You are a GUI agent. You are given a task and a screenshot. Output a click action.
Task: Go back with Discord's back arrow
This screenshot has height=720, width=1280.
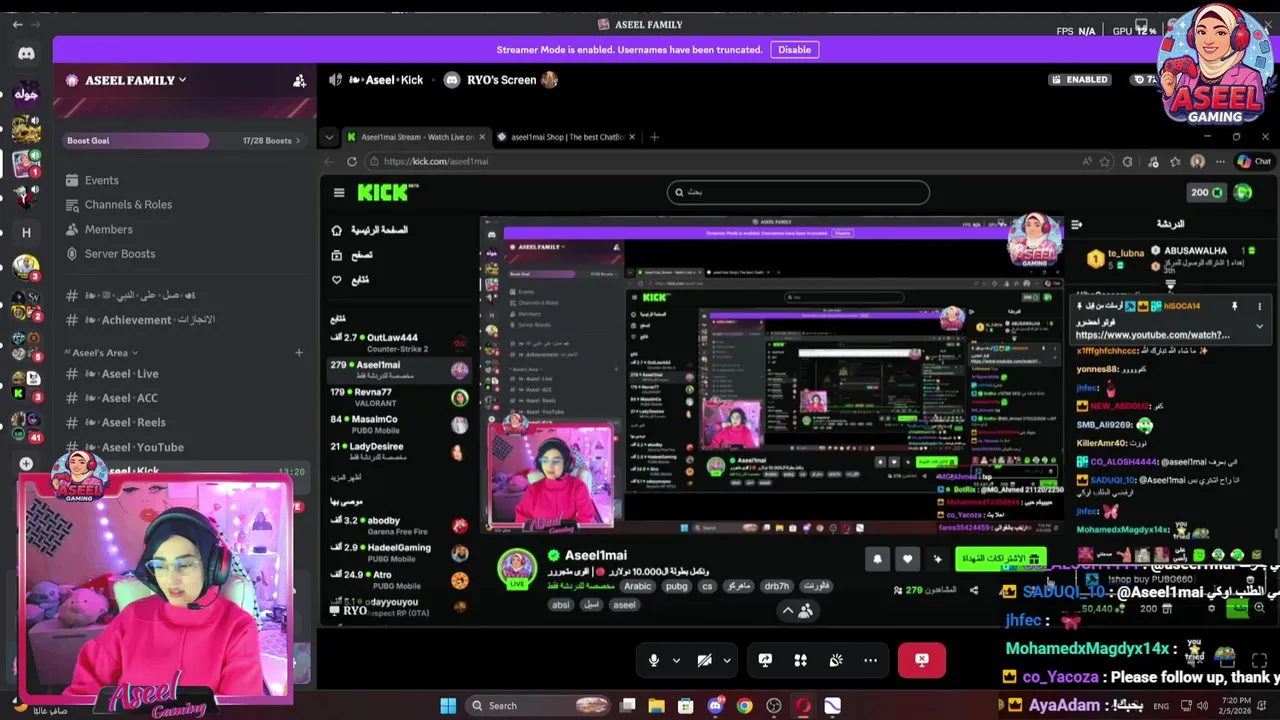(17, 24)
